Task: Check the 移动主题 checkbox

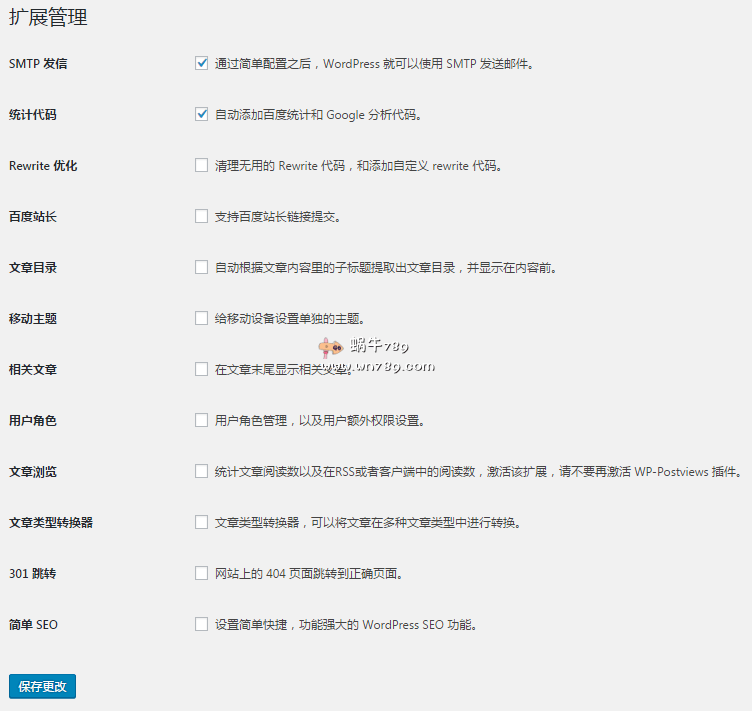Action: pos(202,318)
